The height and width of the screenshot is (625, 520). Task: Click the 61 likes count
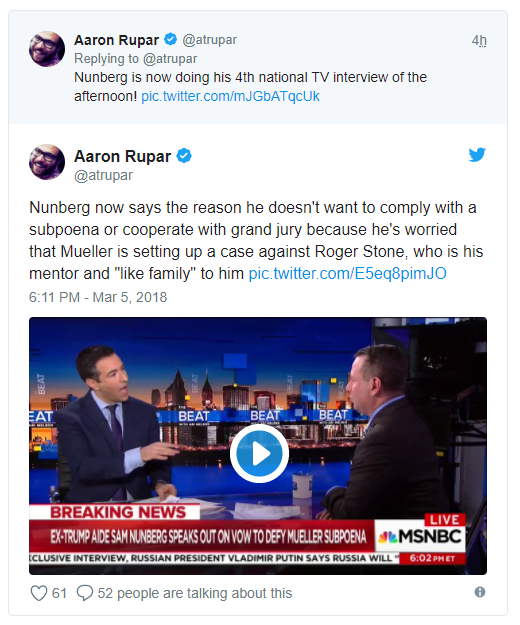point(59,593)
